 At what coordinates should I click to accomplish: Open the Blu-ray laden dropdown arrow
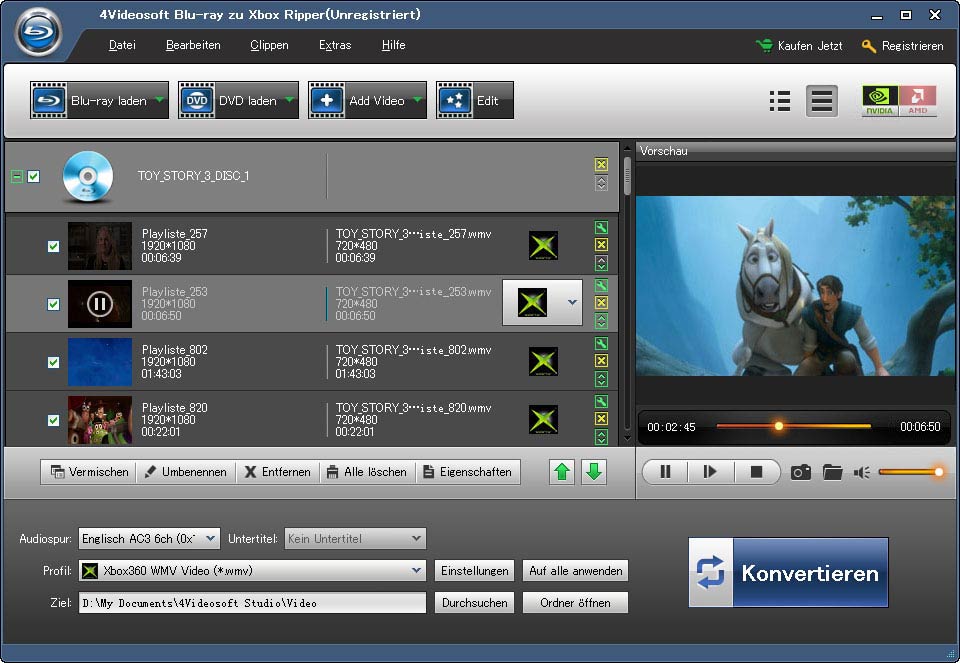pyautogui.click(x=160, y=100)
